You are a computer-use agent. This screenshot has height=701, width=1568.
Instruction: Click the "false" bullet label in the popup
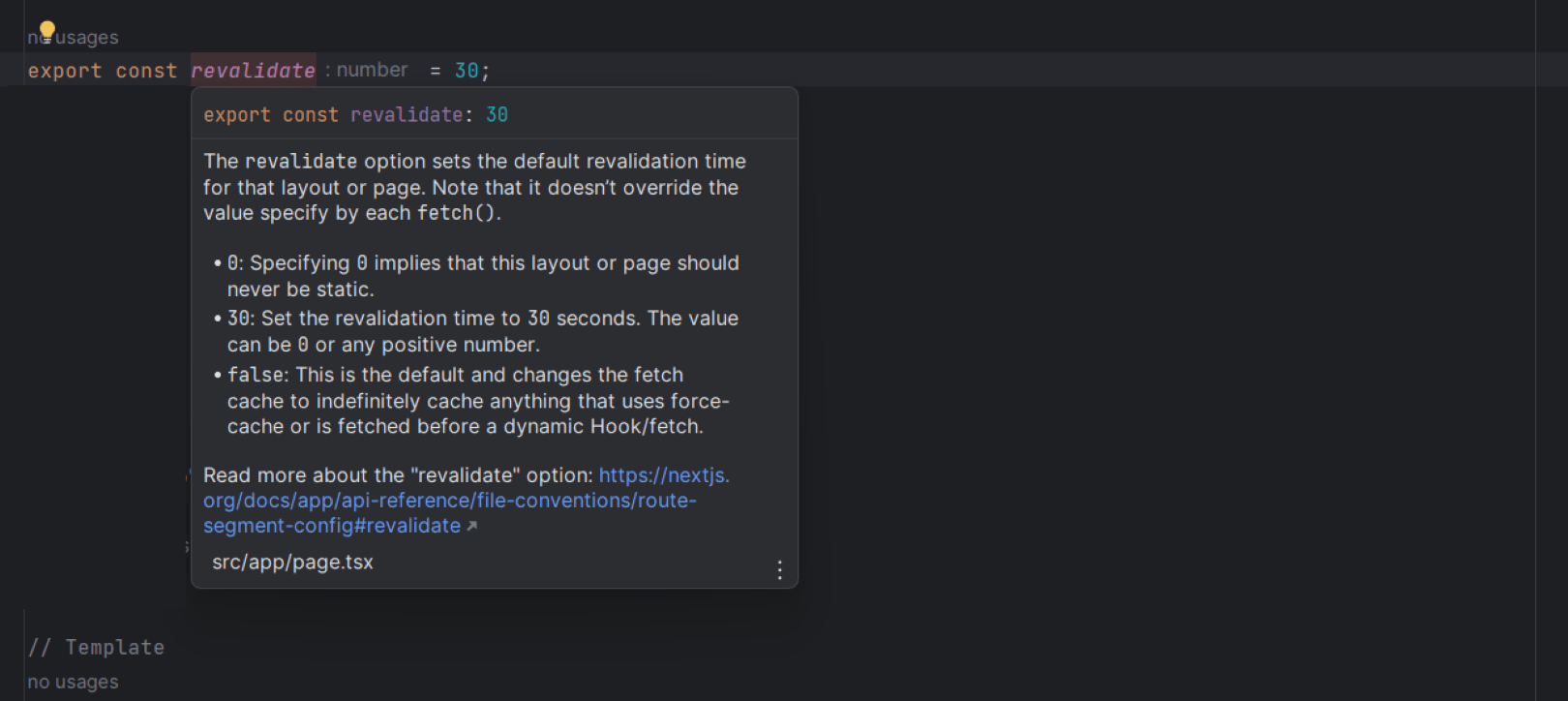tap(256, 375)
